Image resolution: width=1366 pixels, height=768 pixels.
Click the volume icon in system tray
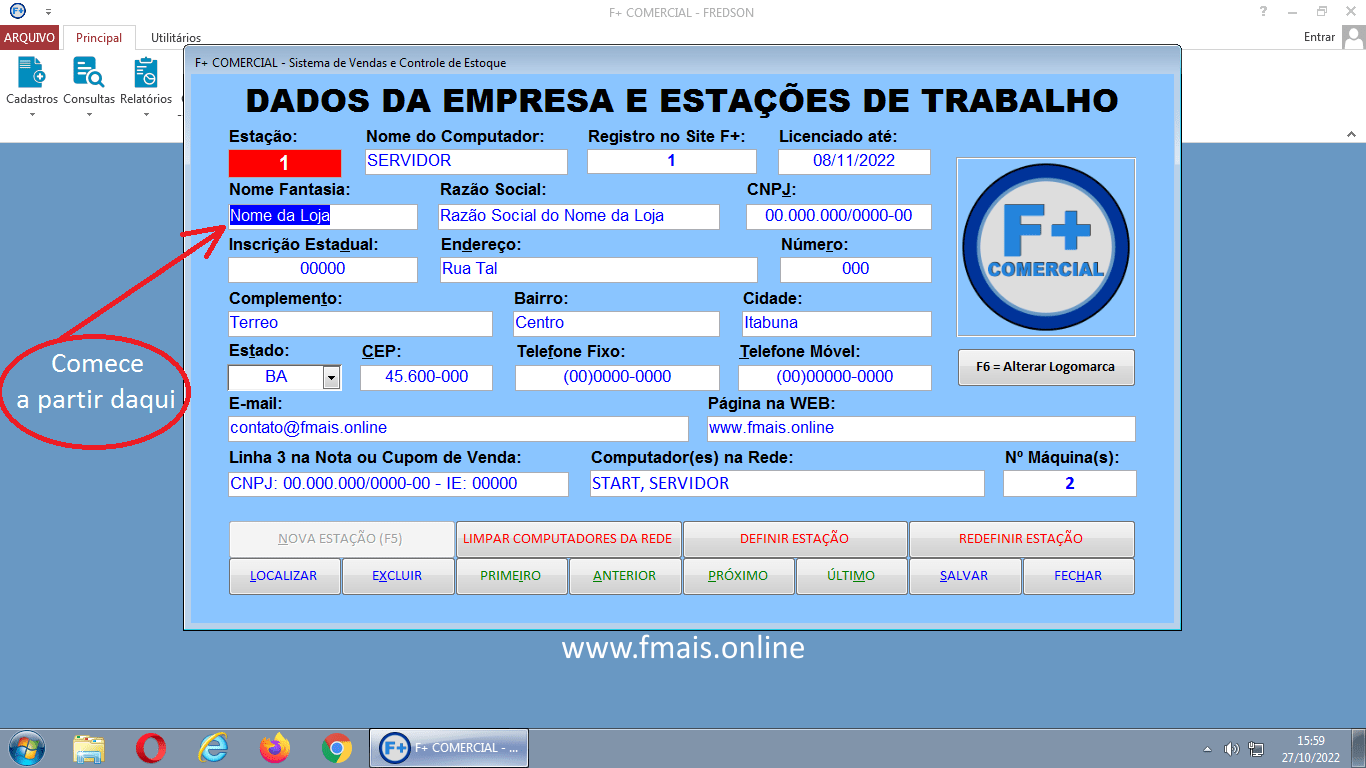pyautogui.click(x=1232, y=749)
